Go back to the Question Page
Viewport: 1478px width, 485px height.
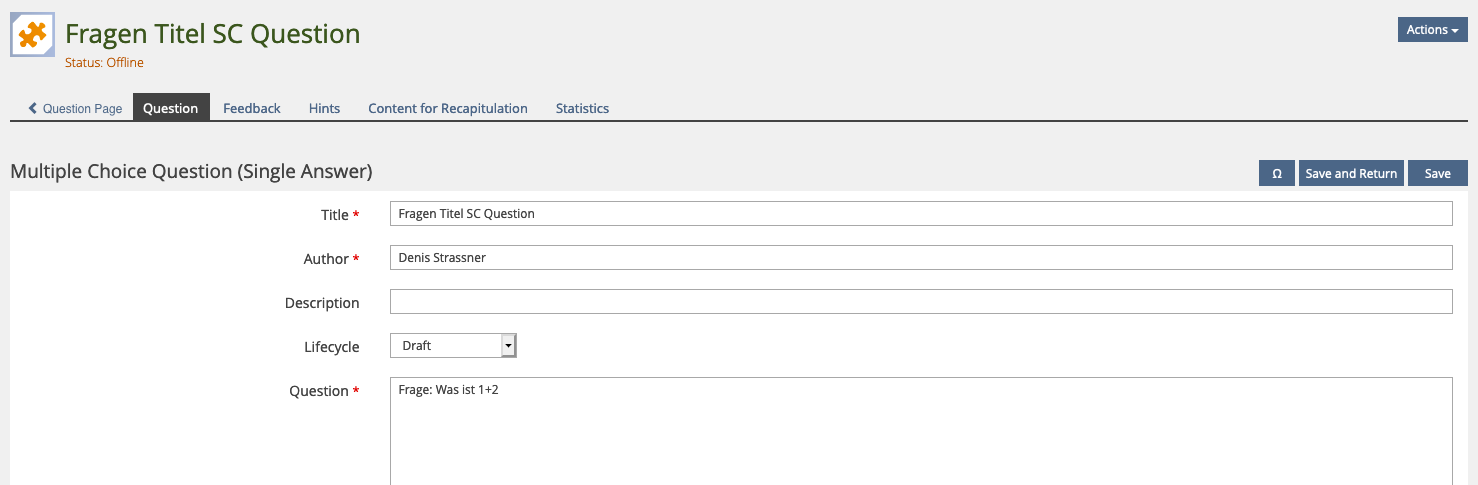pos(75,108)
